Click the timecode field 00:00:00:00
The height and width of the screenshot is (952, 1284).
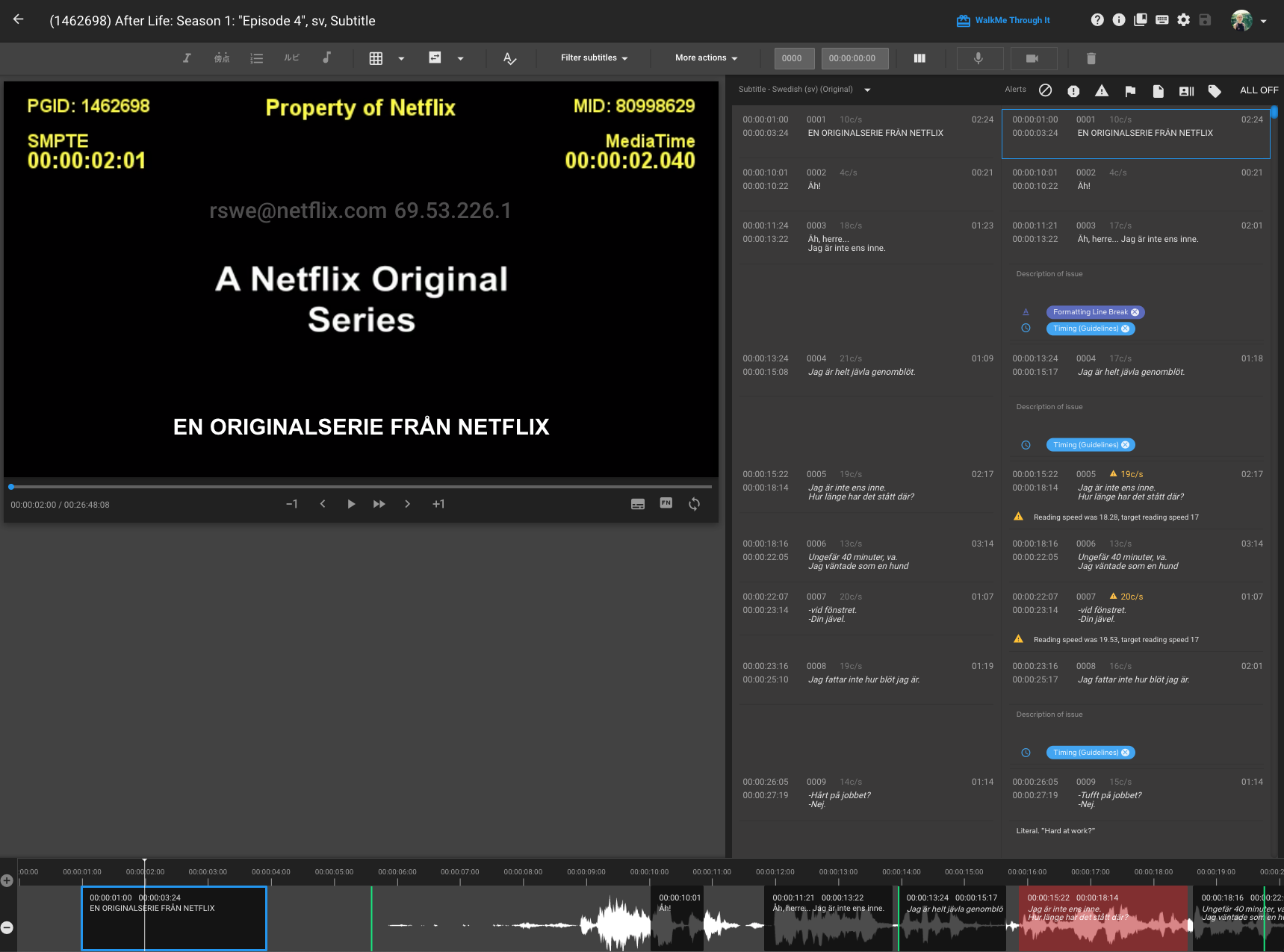pyautogui.click(x=855, y=58)
